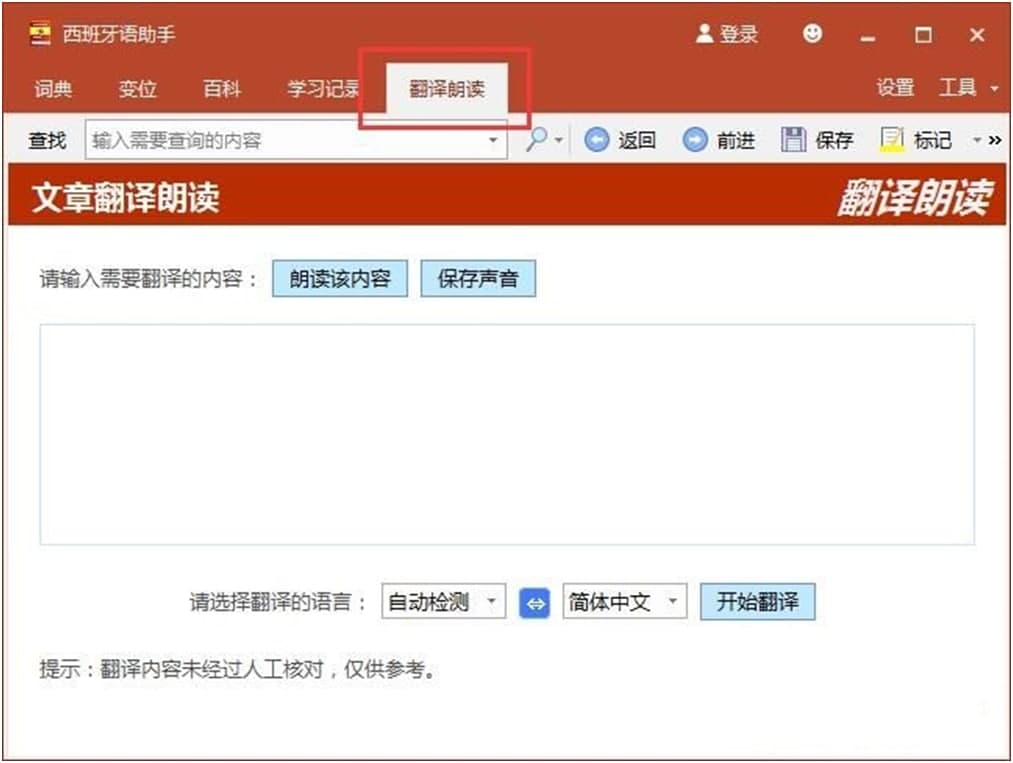Expand the Tools (工具) menu

pyautogui.click(x=967, y=88)
